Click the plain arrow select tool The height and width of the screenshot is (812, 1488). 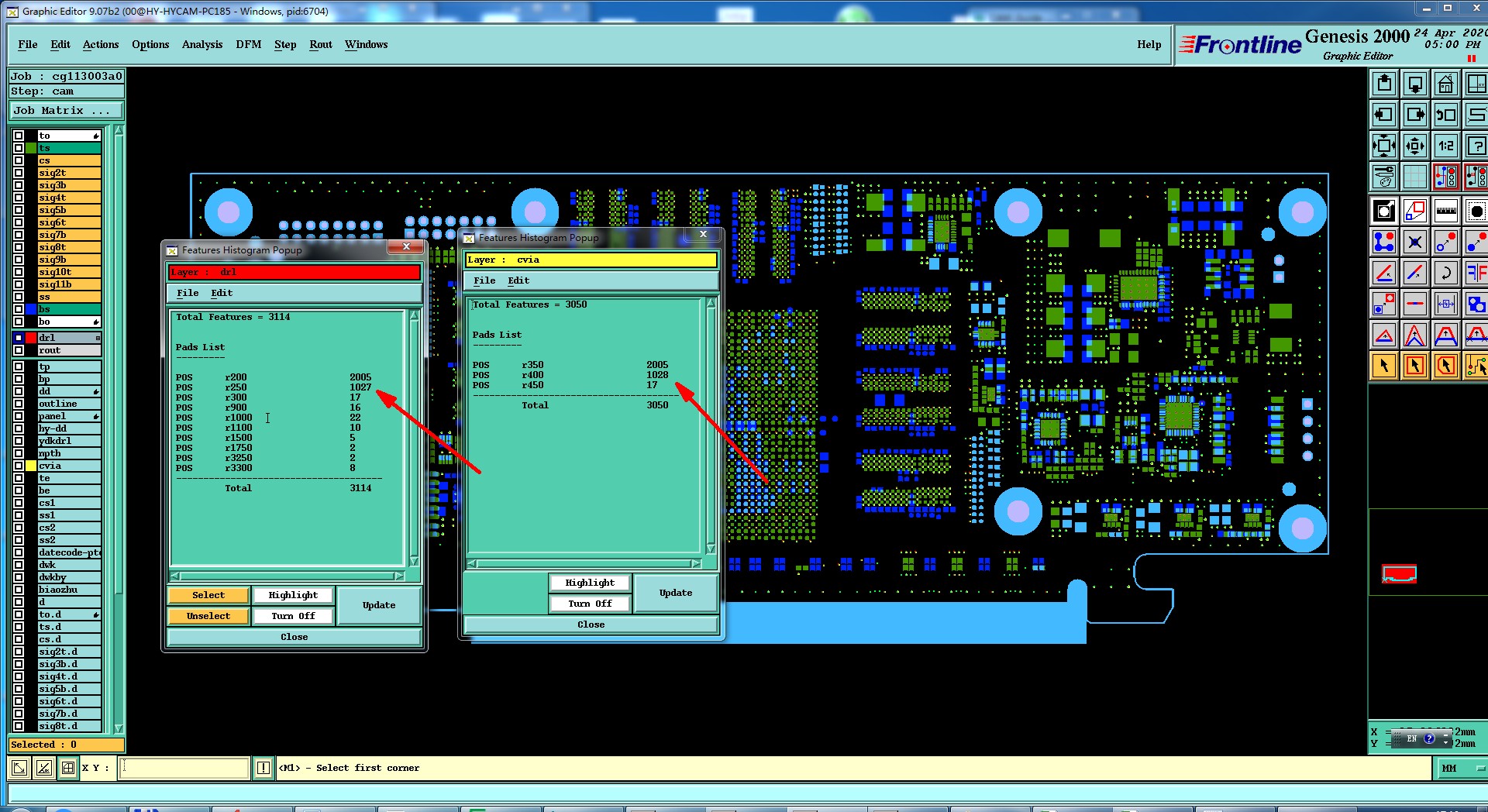click(1384, 366)
